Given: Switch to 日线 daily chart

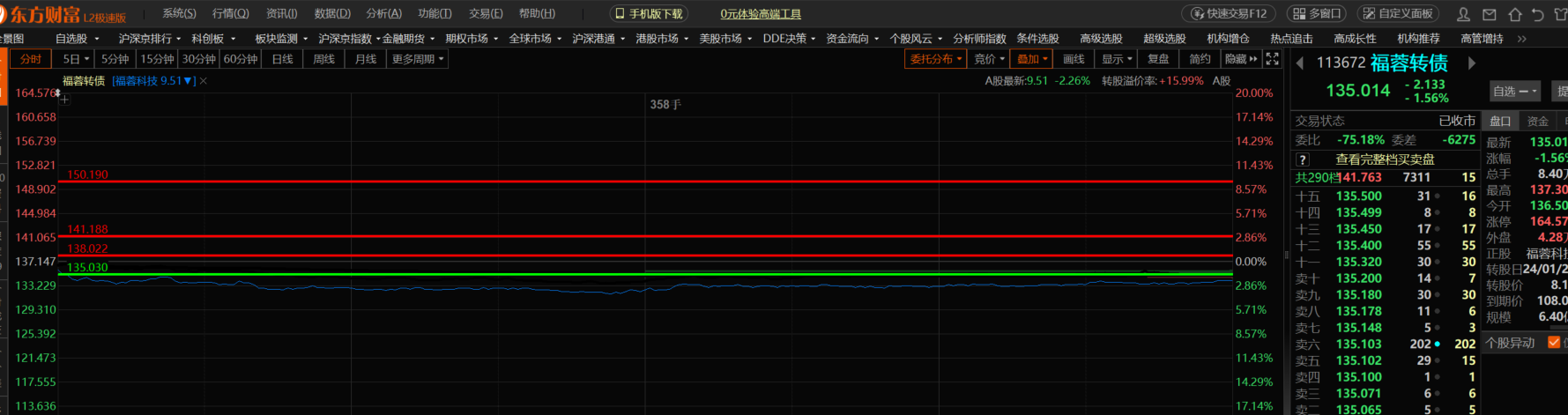Looking at the screenshot, I should 282,59.
